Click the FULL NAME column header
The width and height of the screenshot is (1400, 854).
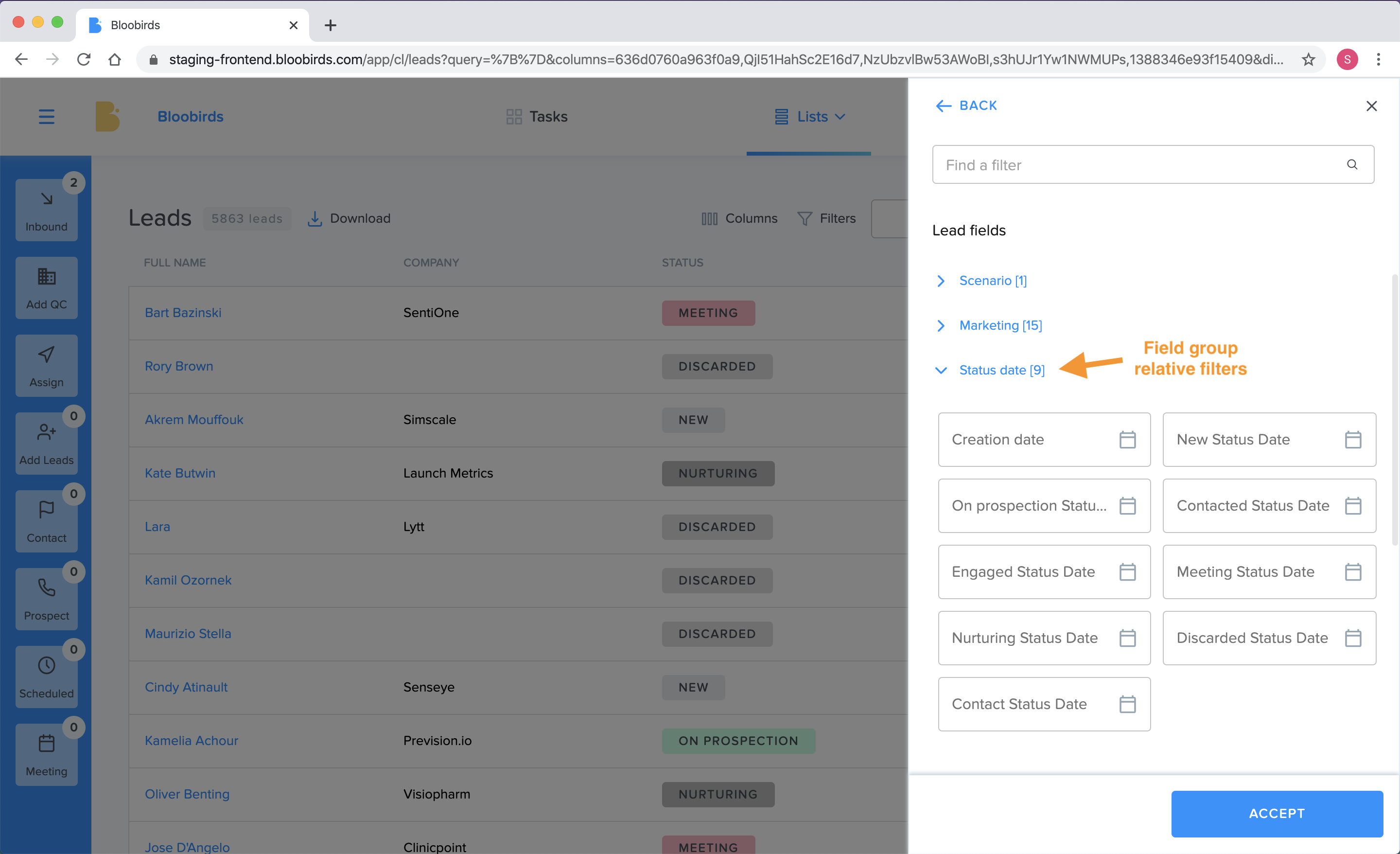pos(175,263)
